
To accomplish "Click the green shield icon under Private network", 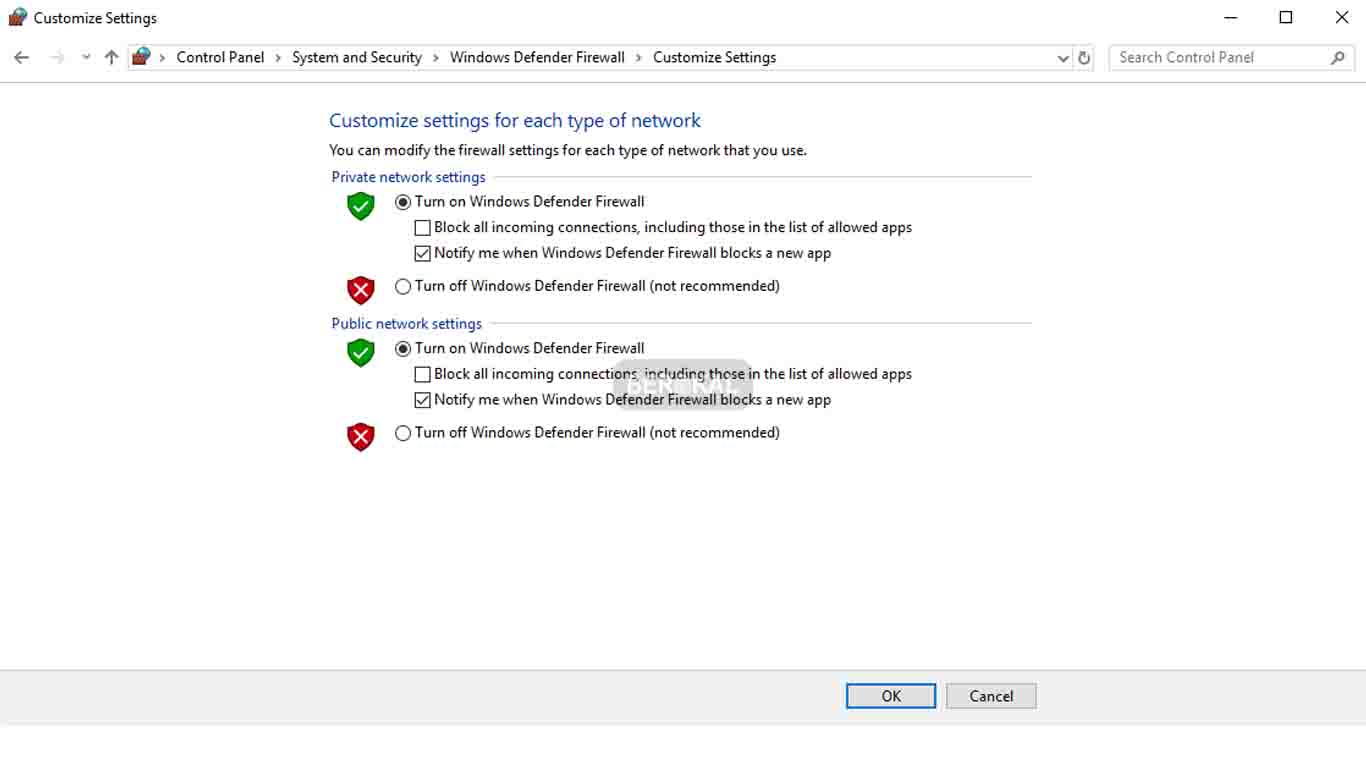I will [x=360, y=206].
